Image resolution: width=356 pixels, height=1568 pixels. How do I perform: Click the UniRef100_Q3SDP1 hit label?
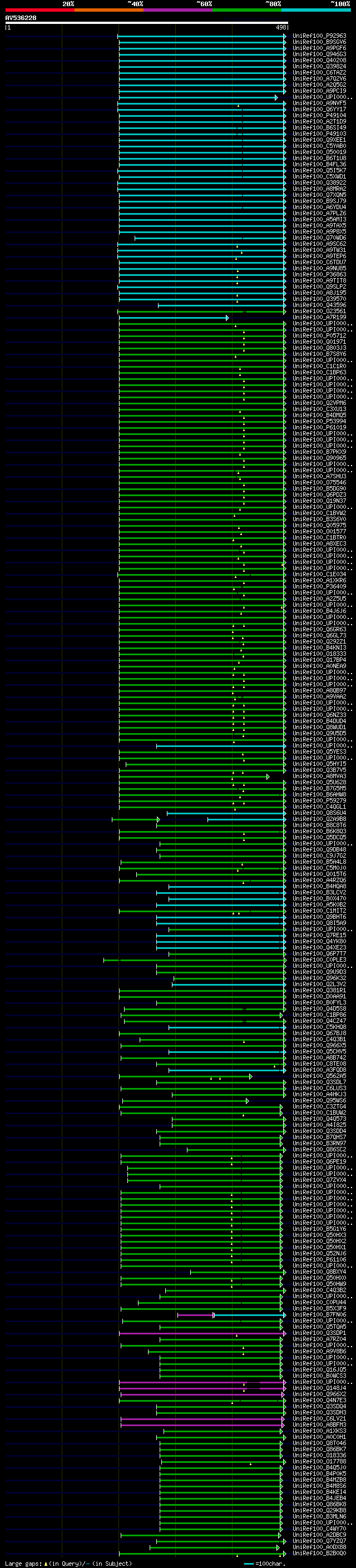319,1333
